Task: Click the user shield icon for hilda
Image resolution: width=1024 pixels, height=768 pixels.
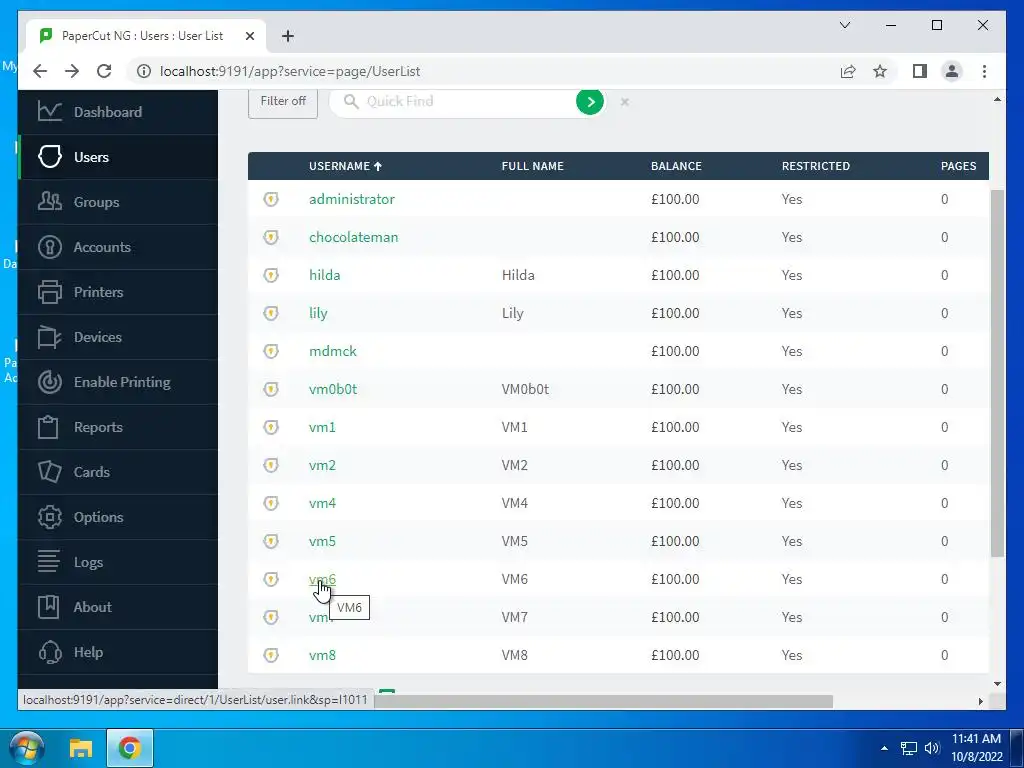Action: click(x=271, y=275)
